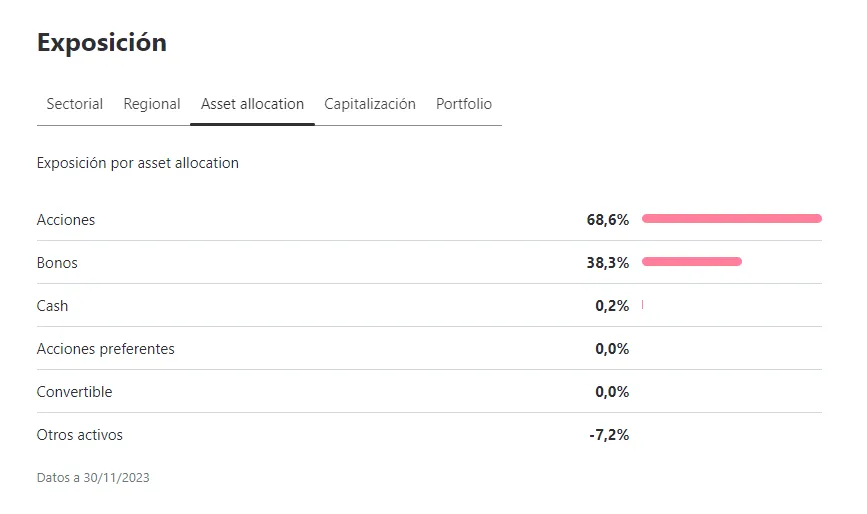This screenshot has height=514, width=867.
Task: Click the Acciones row label
Action: pos(66,220)
